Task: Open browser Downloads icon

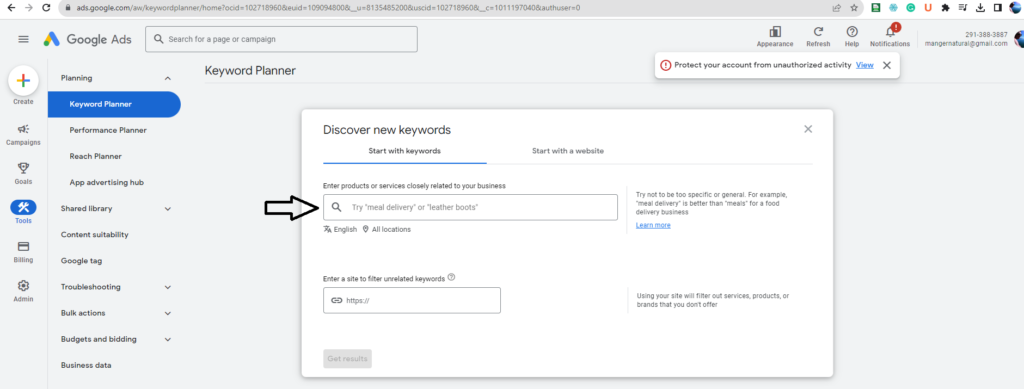Action: pyautogui.click(x=980, y=8)
